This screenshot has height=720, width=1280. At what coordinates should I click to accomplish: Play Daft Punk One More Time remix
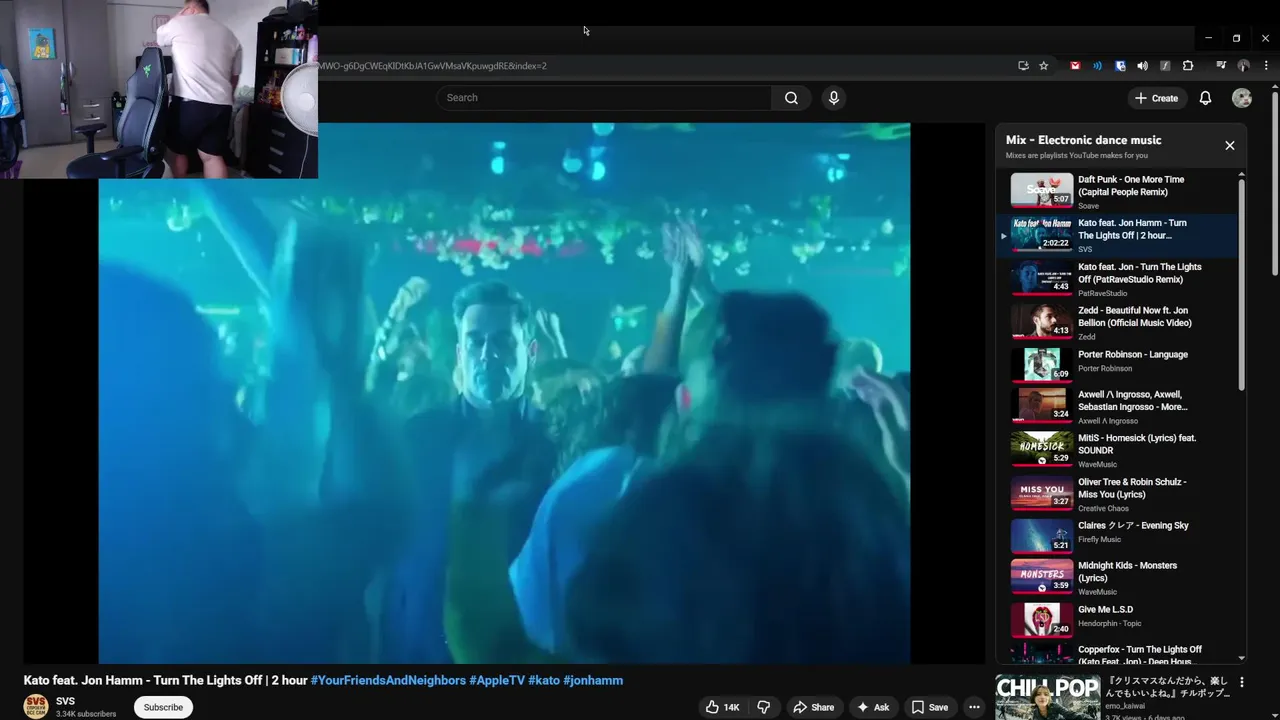1118,191
